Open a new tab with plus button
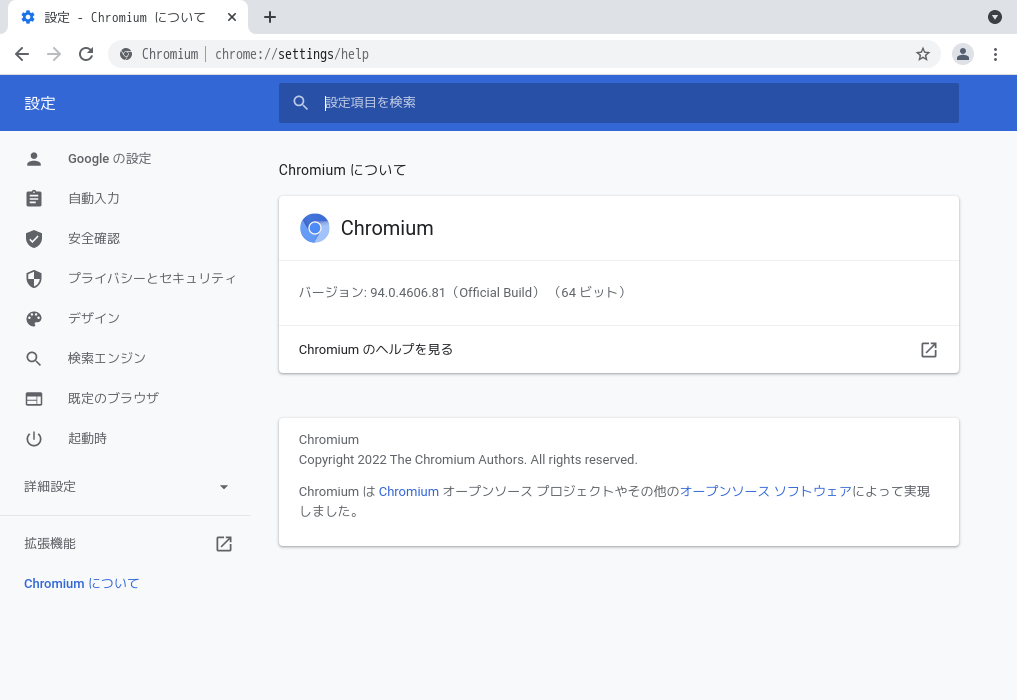Image resolution: width=1017 pixels, height=700 pixels. pos(270,17)
